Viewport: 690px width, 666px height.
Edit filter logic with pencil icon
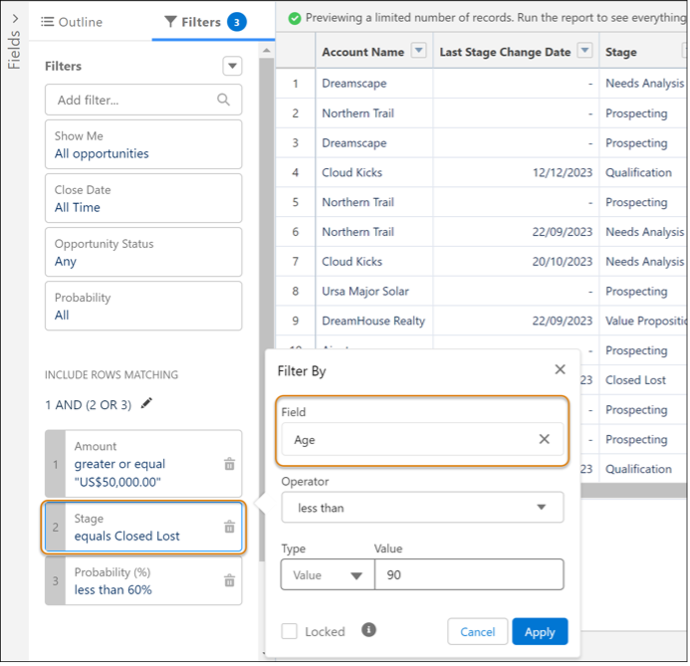148,403
